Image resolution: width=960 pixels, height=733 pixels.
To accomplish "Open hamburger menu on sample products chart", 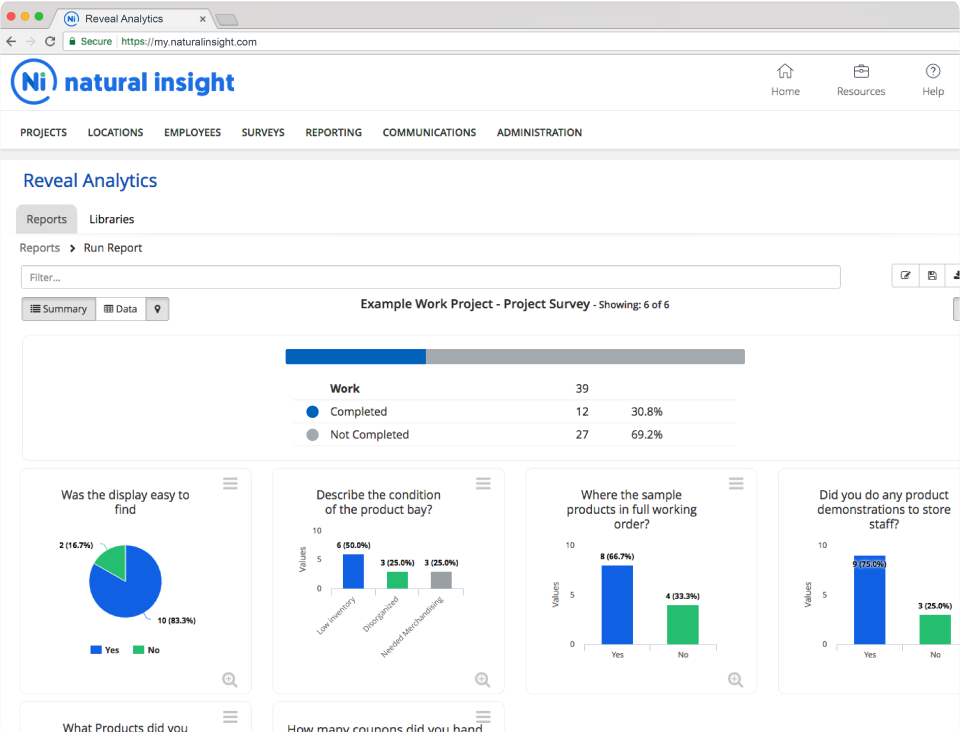I will [736, 484].
